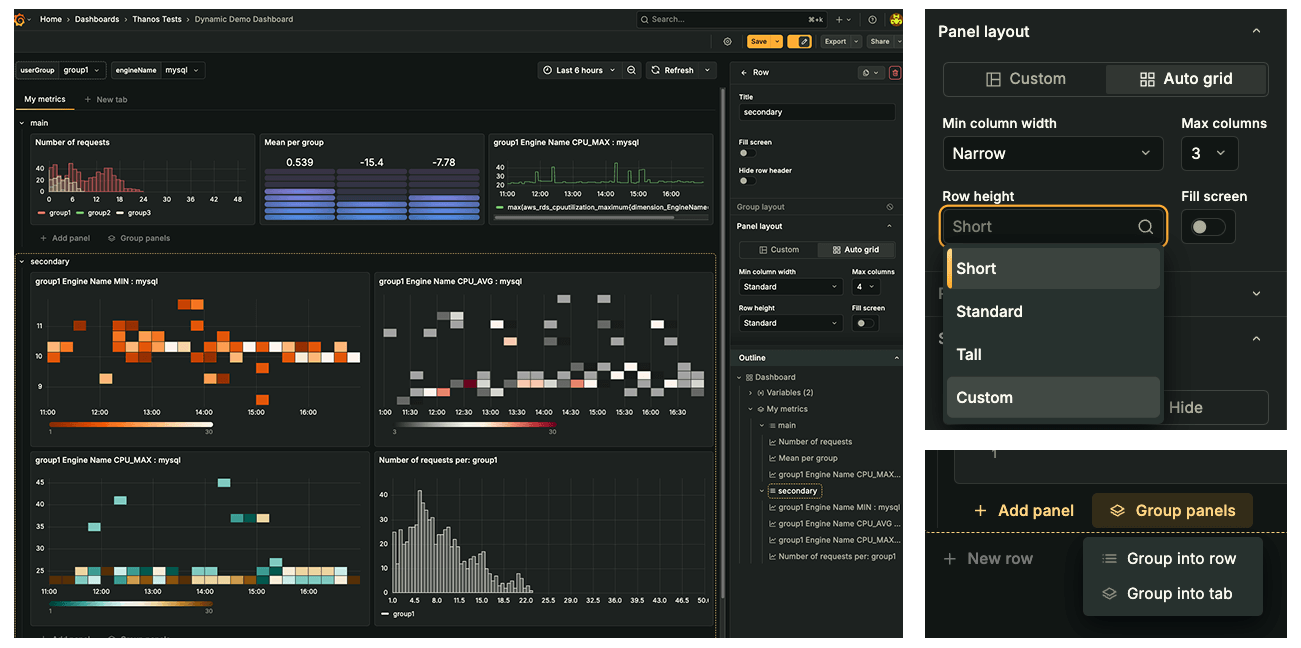Click the help question mark icon
This screenshot has height=648, width=1301.
[872, 19]
